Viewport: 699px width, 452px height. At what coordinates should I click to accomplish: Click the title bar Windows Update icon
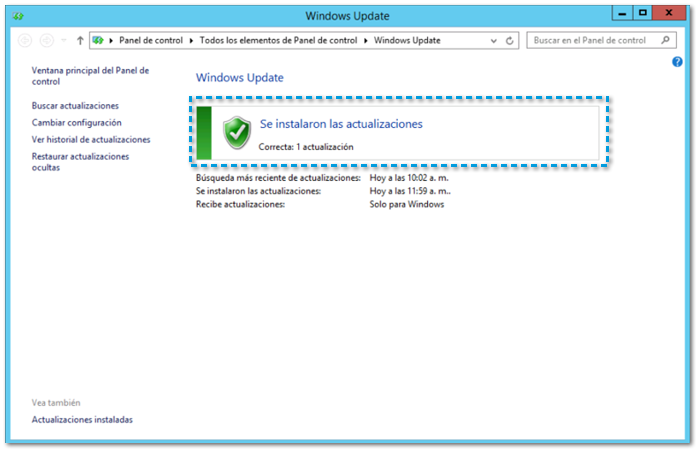click(18, 16)
